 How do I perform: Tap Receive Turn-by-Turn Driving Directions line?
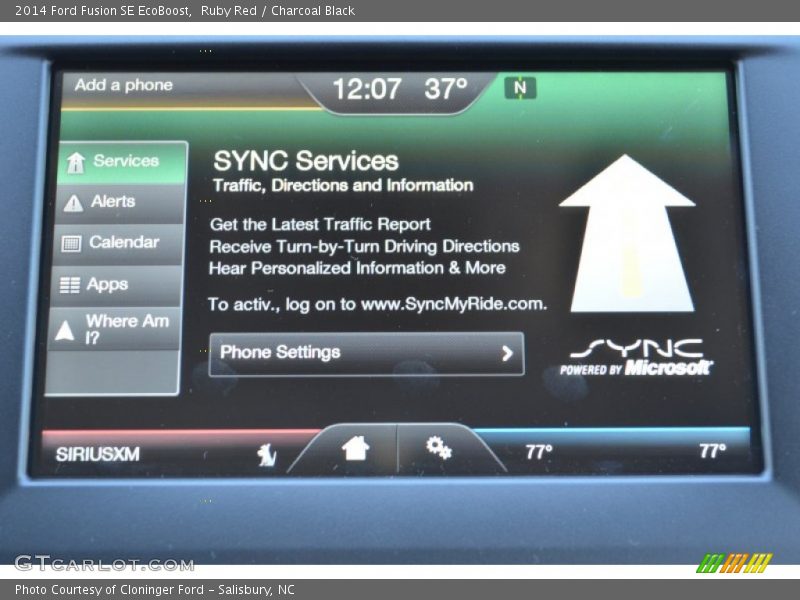tap(364, 246)
